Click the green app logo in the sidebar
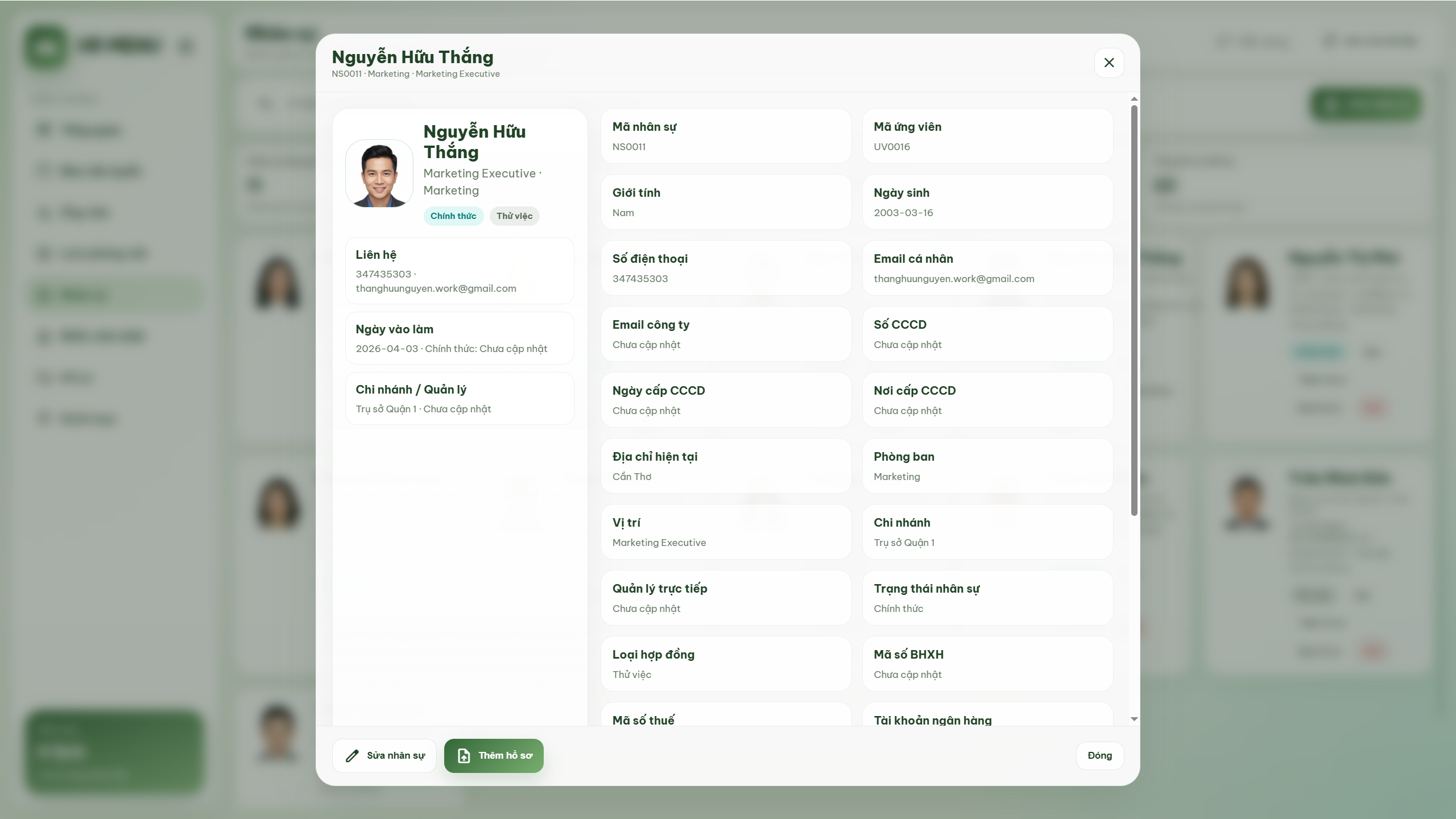Image resolution: width=1456 pixels, height=819 pixels. (46, 46)
